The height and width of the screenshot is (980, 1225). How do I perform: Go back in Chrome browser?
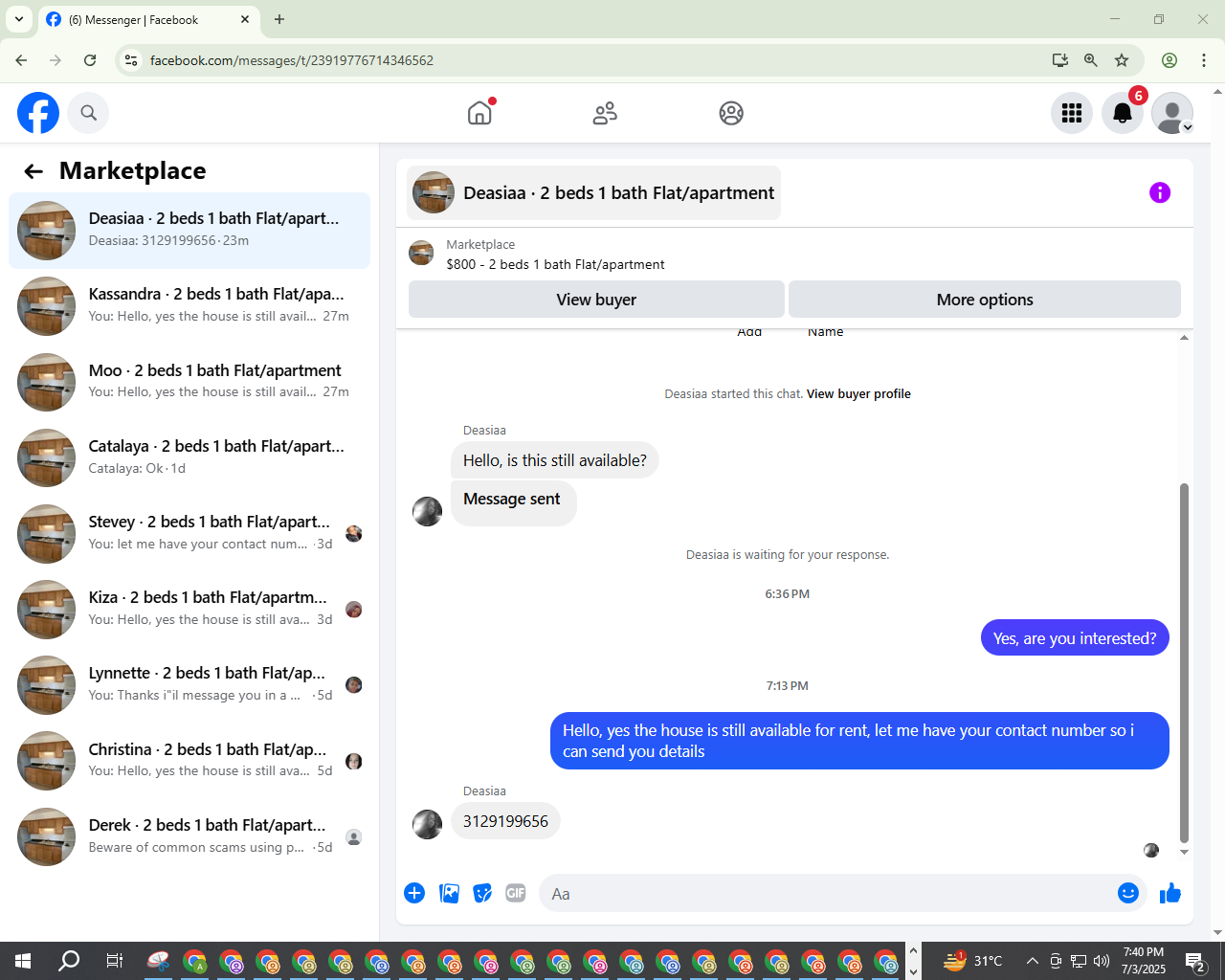point(21,60)
